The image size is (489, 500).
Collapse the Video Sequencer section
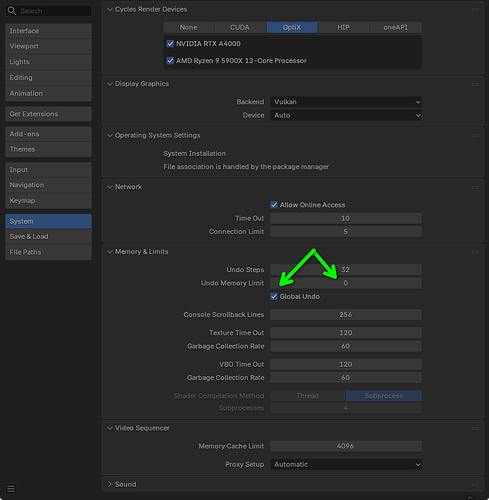(x=110, y=428)
